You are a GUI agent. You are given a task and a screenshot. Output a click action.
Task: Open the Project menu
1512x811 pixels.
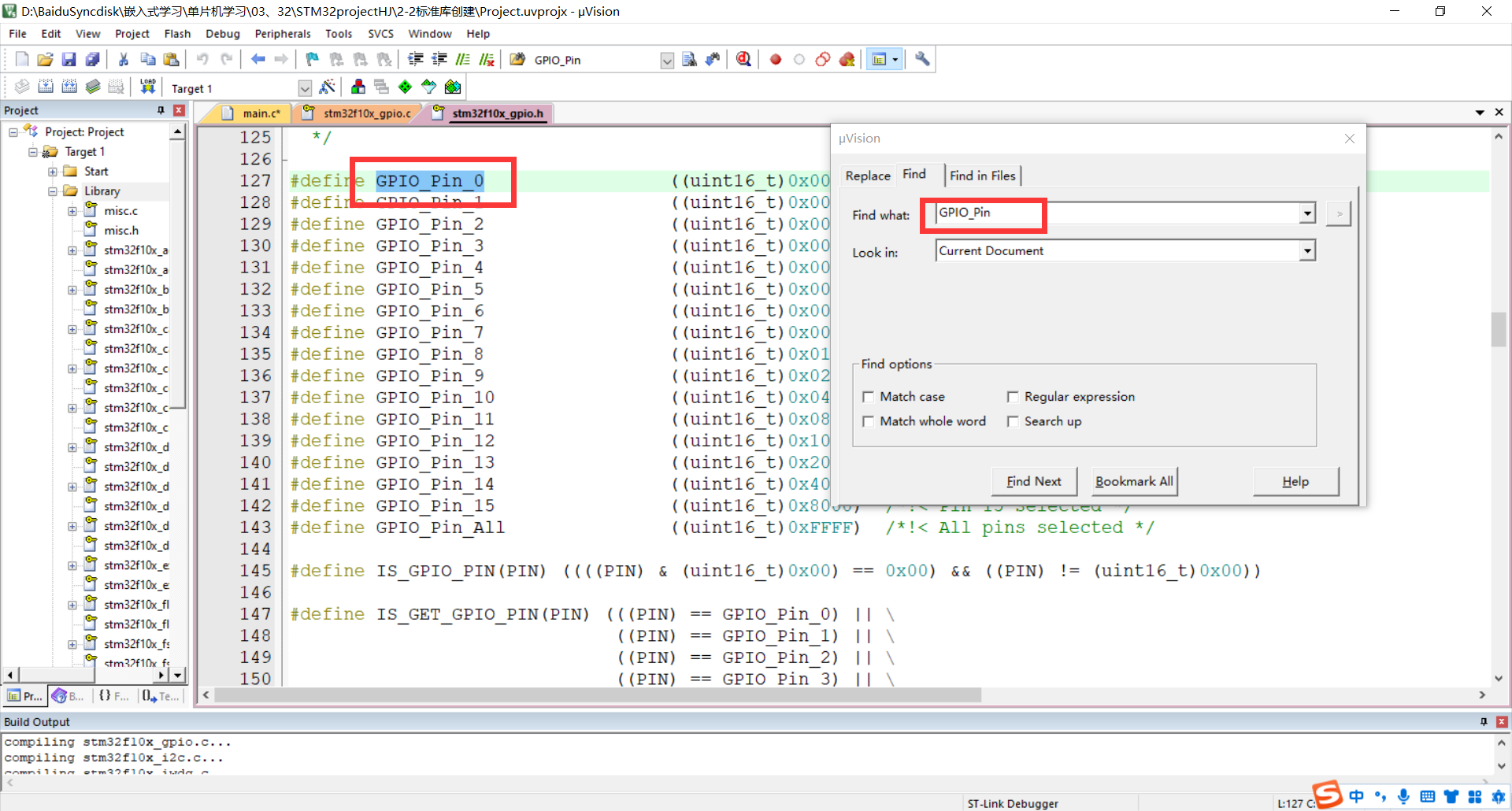(132, 34)
